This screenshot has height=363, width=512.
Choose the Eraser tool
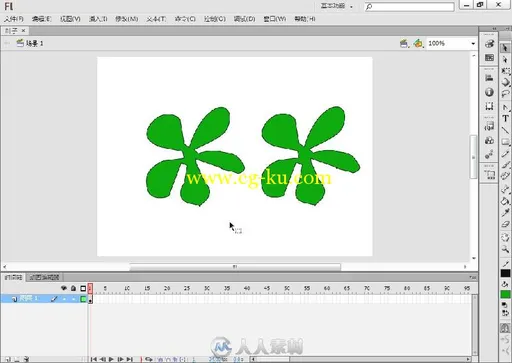[x=505, y=224]
